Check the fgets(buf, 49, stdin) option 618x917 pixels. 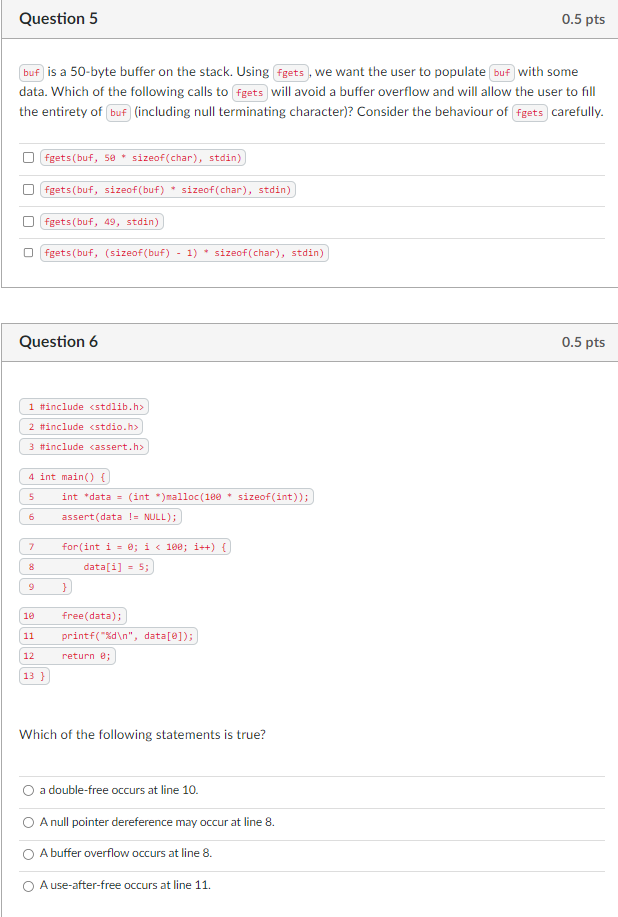(x=30, y=221)
